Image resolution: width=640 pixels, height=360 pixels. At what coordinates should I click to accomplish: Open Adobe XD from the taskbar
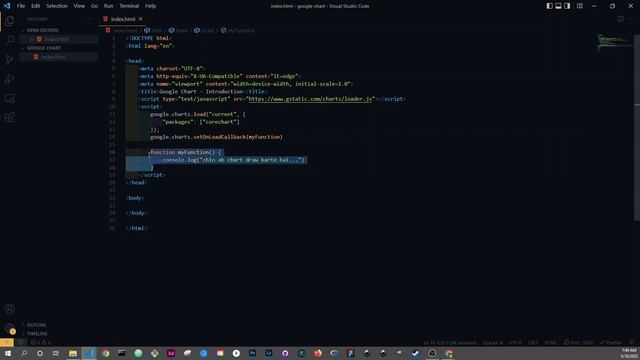pos(171,353)
